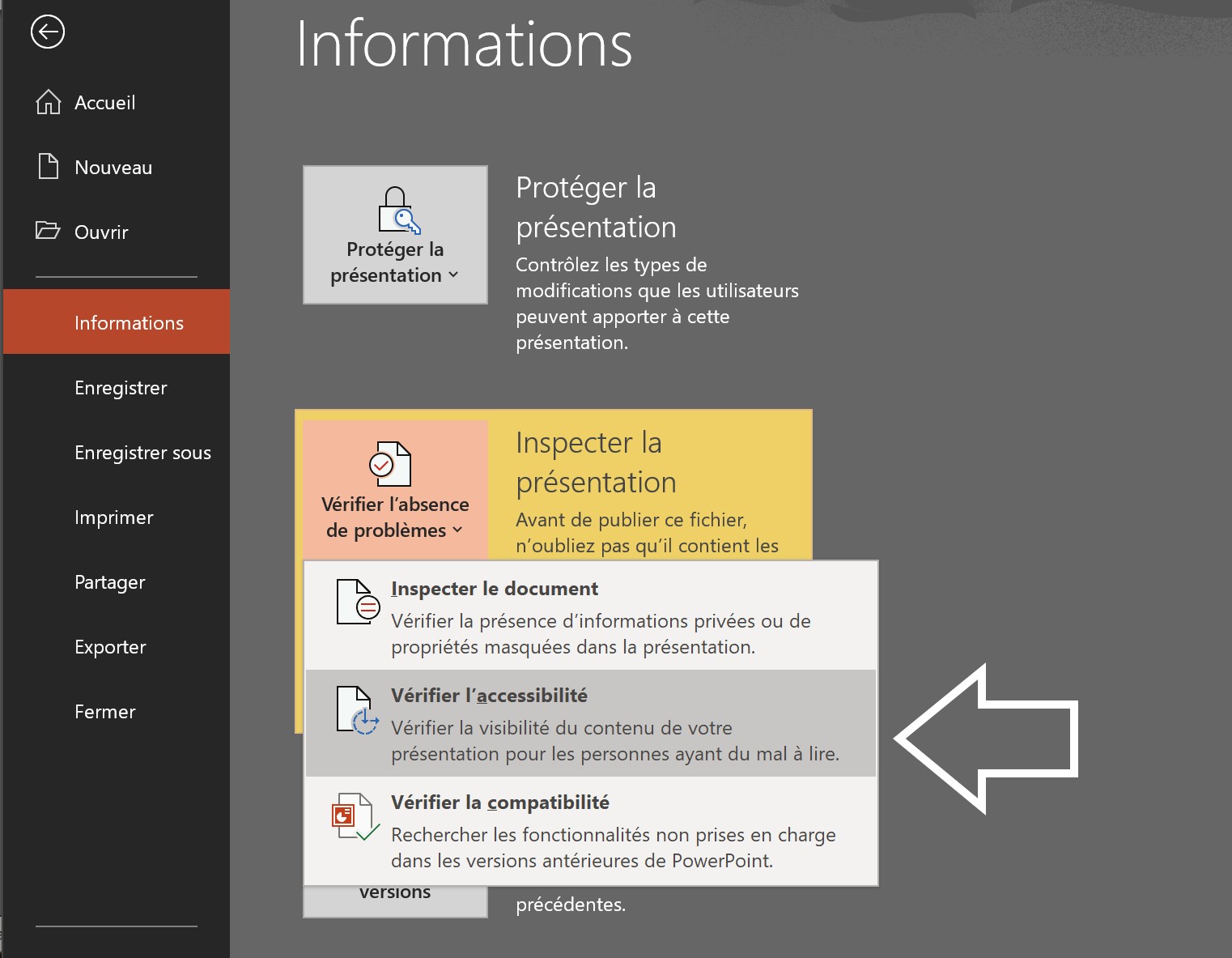Click the back arrow to exit Backstage view

(x=47, y=32)
